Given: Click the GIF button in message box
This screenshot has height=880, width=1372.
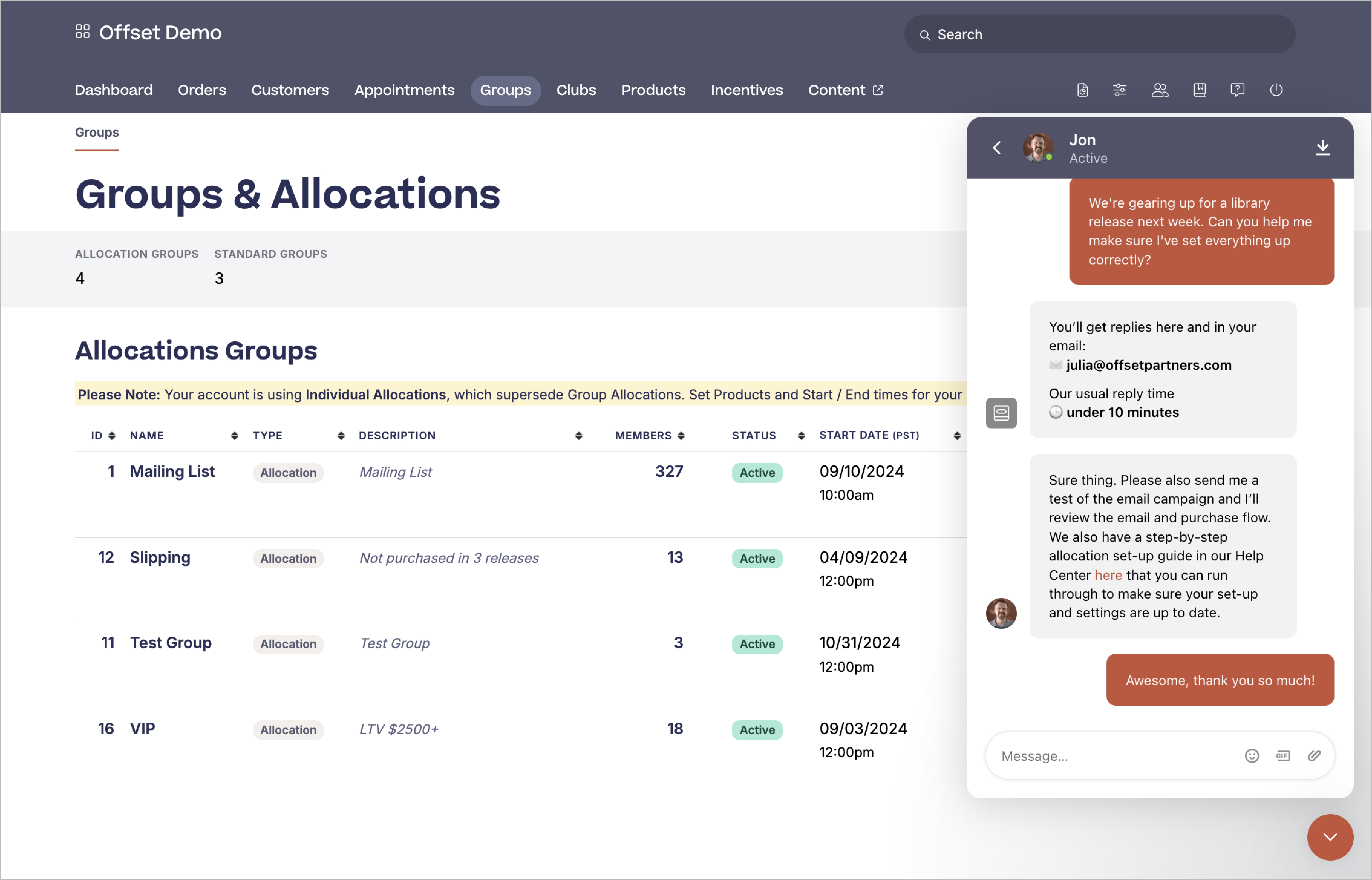Looking at the screenshot, I should pos(1283,756).
